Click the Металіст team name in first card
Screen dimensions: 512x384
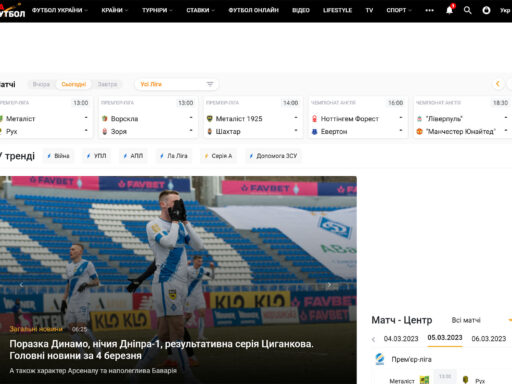[x=20, y=119]
